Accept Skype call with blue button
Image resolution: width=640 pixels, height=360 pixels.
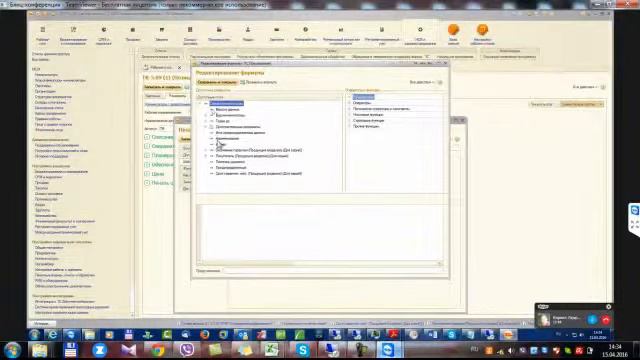[592, 320]
